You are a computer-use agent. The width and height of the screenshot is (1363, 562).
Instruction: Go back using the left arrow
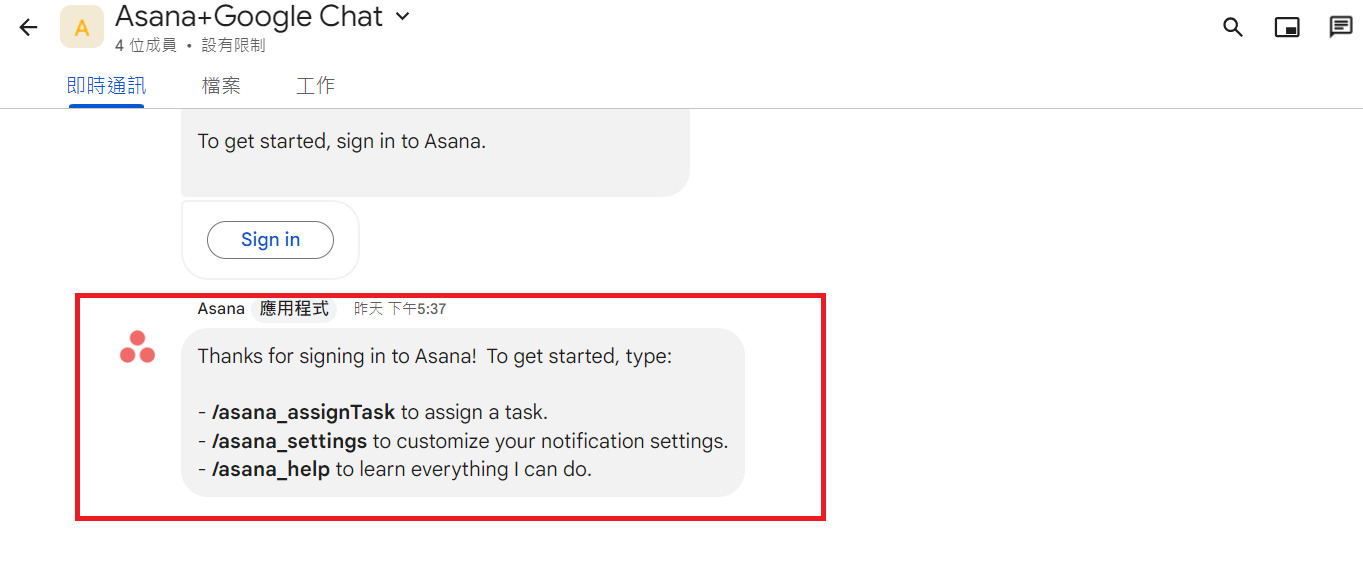click(28, 27)
